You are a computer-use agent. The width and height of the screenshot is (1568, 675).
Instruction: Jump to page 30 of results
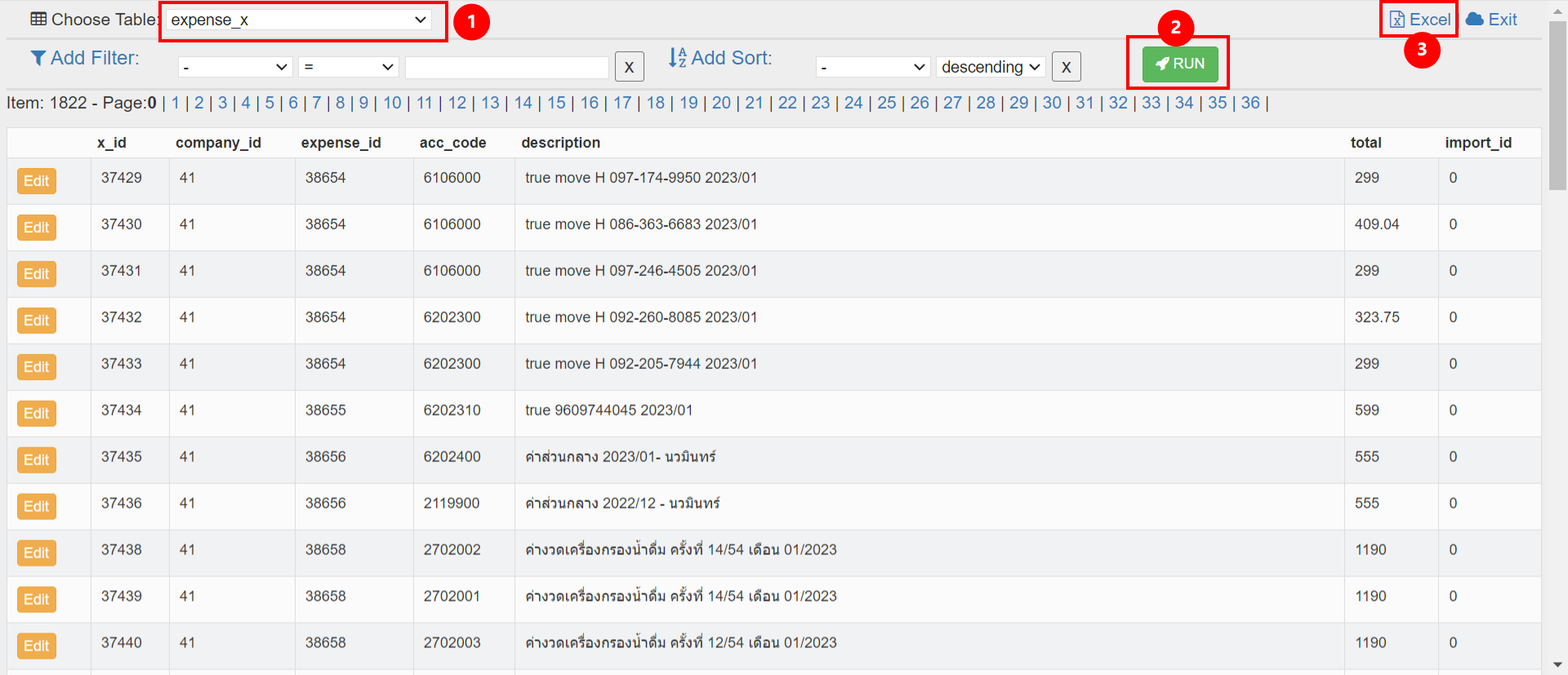tap(1052, 103)
